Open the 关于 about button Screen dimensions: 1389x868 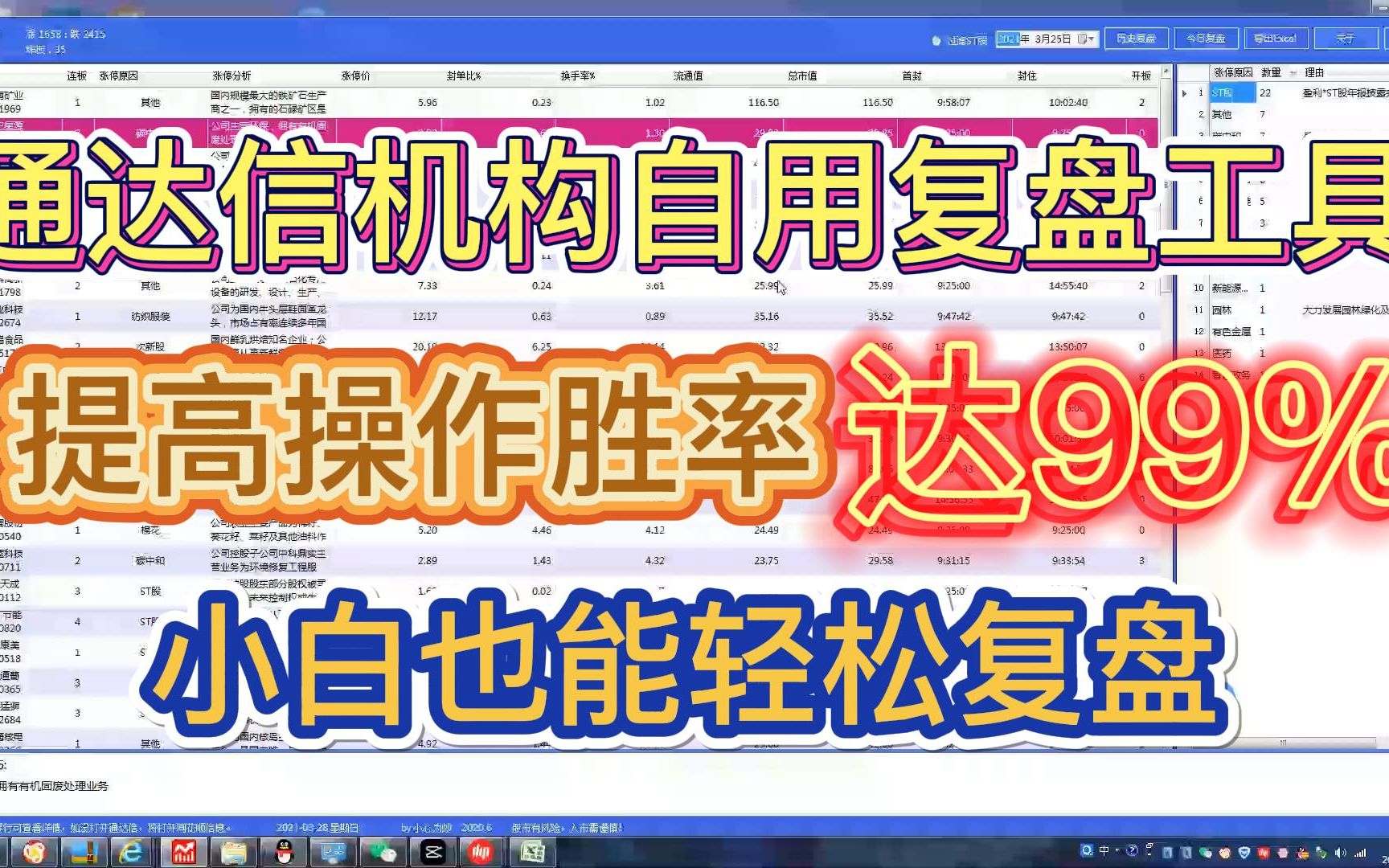(x=1346, y=39)
